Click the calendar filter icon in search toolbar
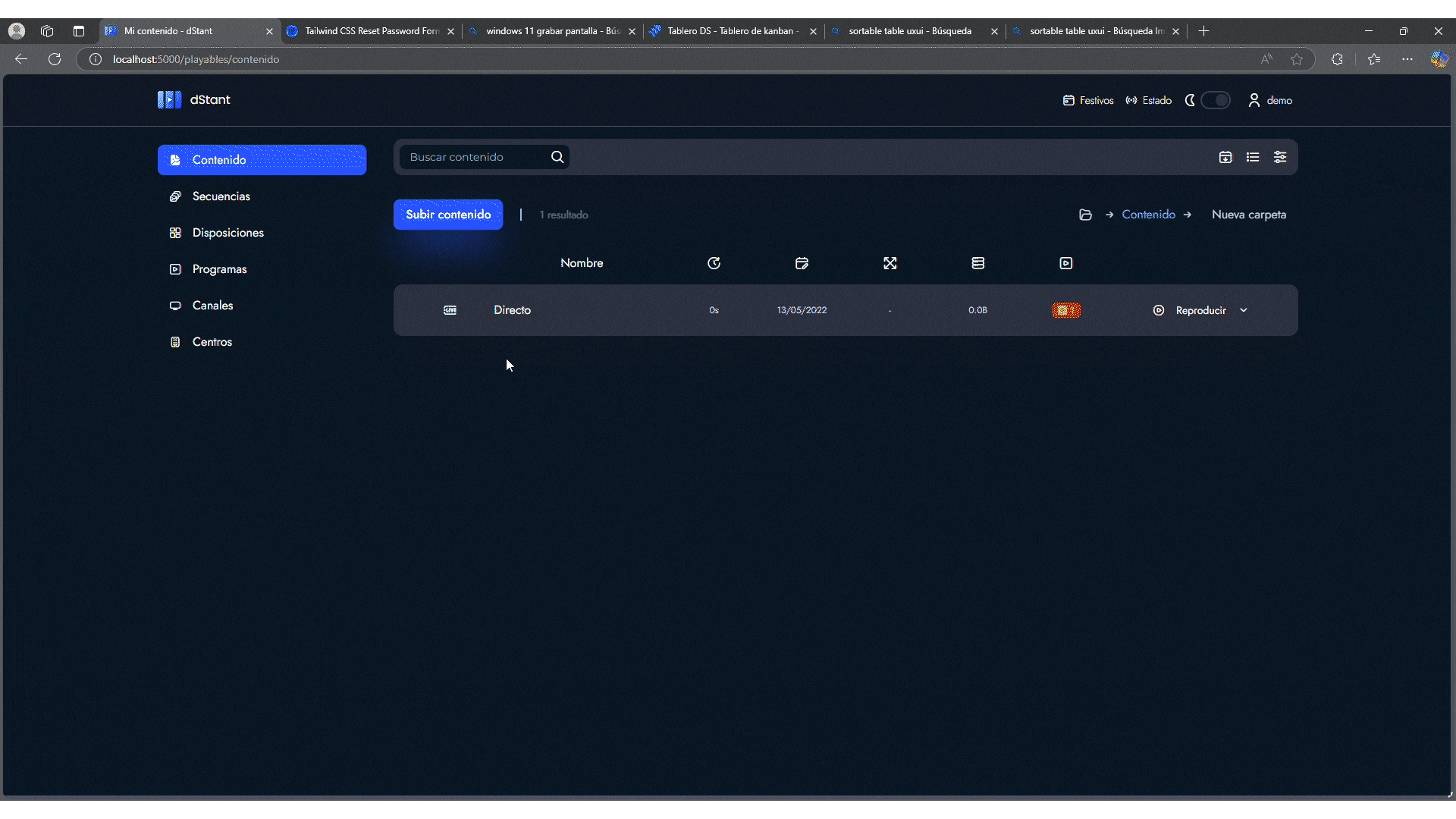This screenshot has height=819, width=1456. point(1225,157)
